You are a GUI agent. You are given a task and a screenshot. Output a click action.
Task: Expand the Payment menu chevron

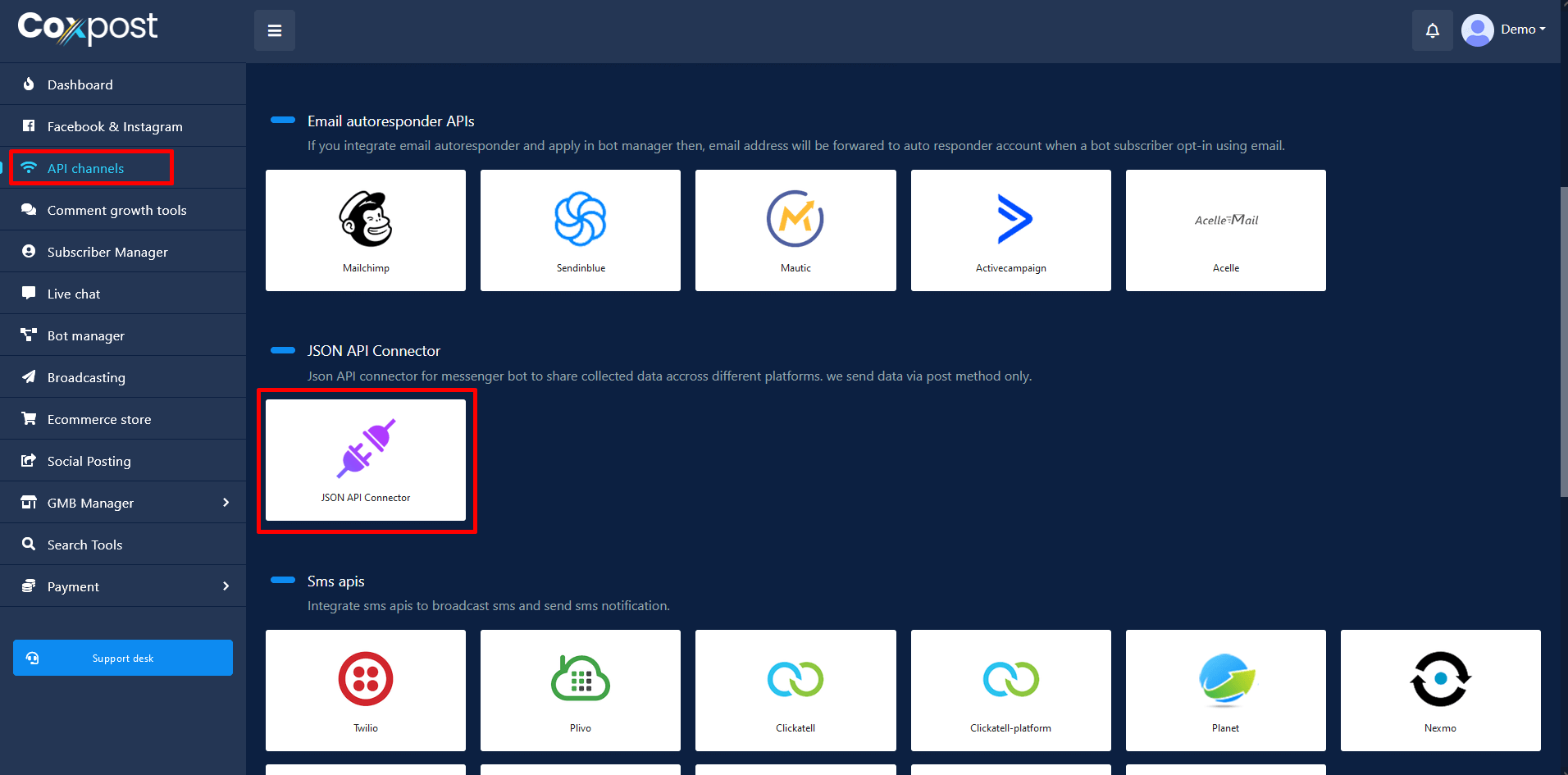pos(226,586)
